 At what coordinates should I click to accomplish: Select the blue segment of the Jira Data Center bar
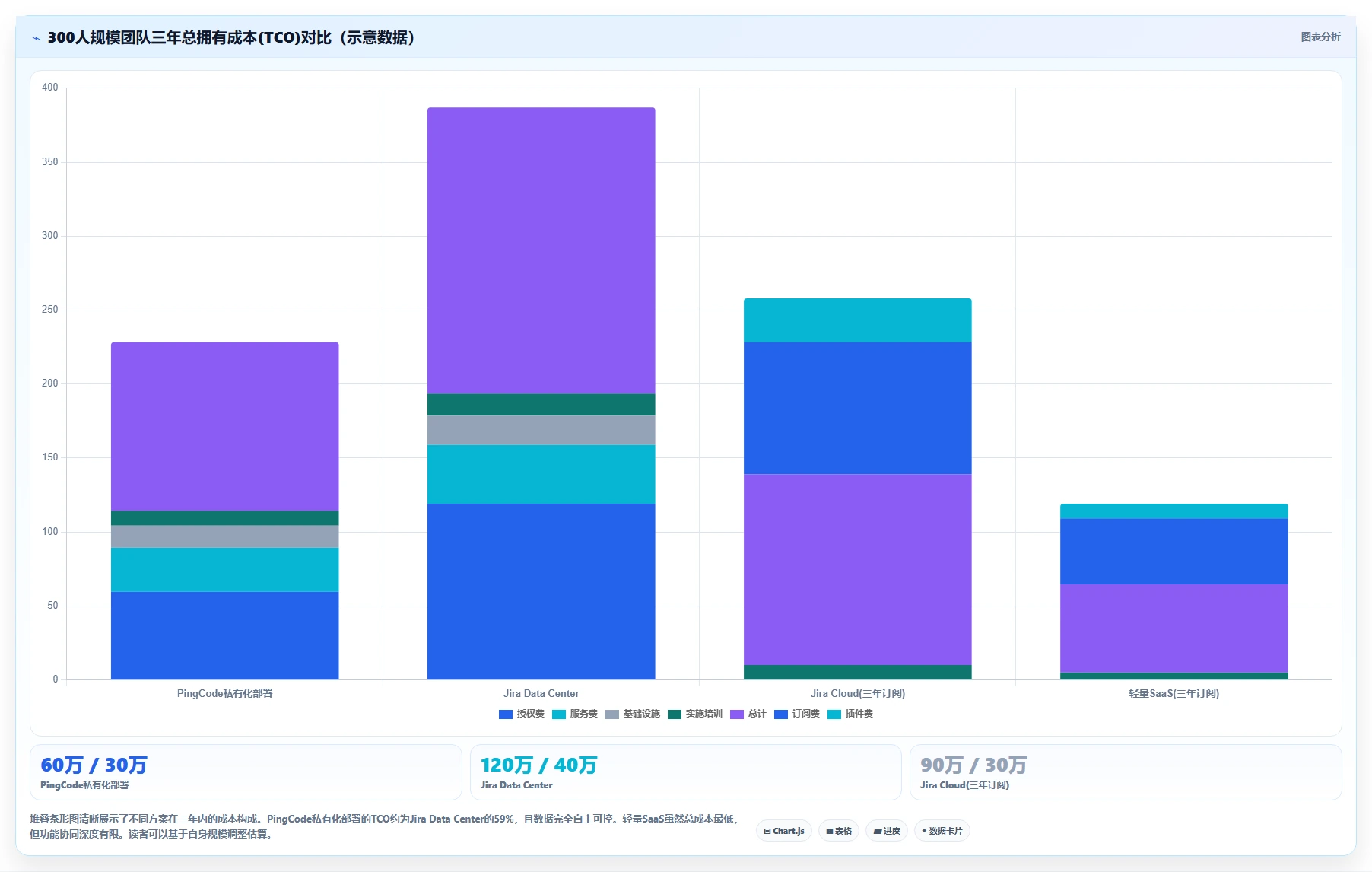click(541, 591)
